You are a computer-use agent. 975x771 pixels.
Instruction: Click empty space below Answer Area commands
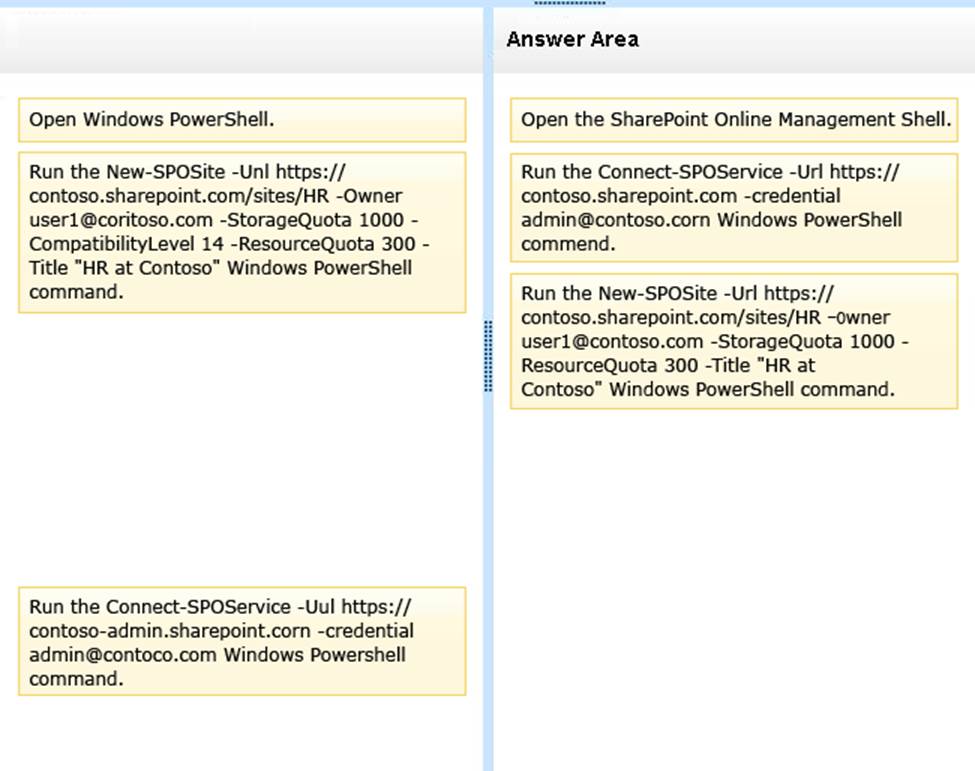[734, 580]
